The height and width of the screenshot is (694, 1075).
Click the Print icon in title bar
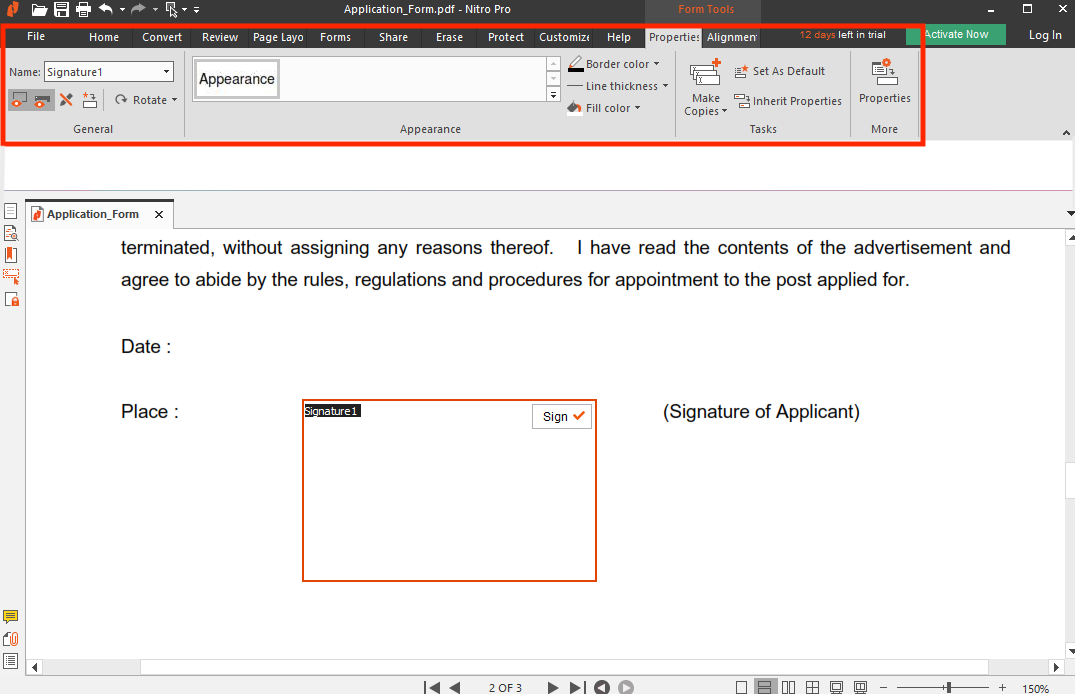coord(83,10)
